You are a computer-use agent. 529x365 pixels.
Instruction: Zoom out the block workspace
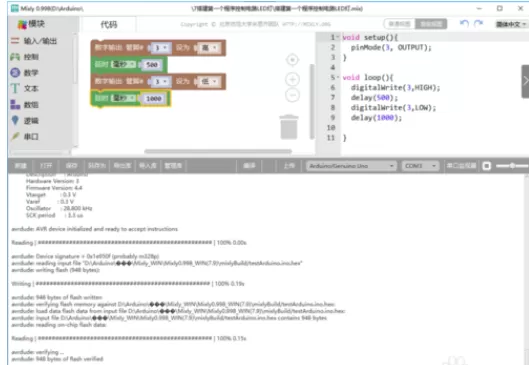(292, 95)
